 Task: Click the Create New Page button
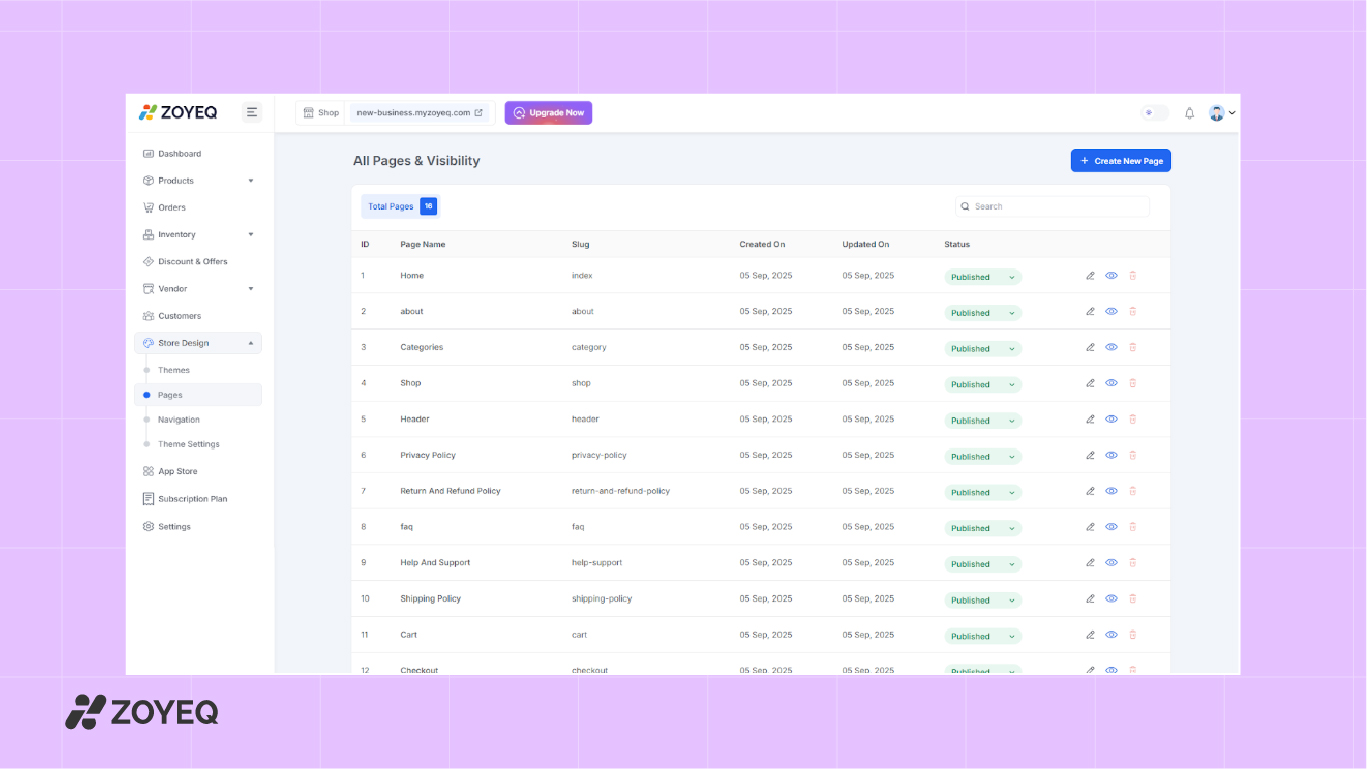[x=1120, y=161]
